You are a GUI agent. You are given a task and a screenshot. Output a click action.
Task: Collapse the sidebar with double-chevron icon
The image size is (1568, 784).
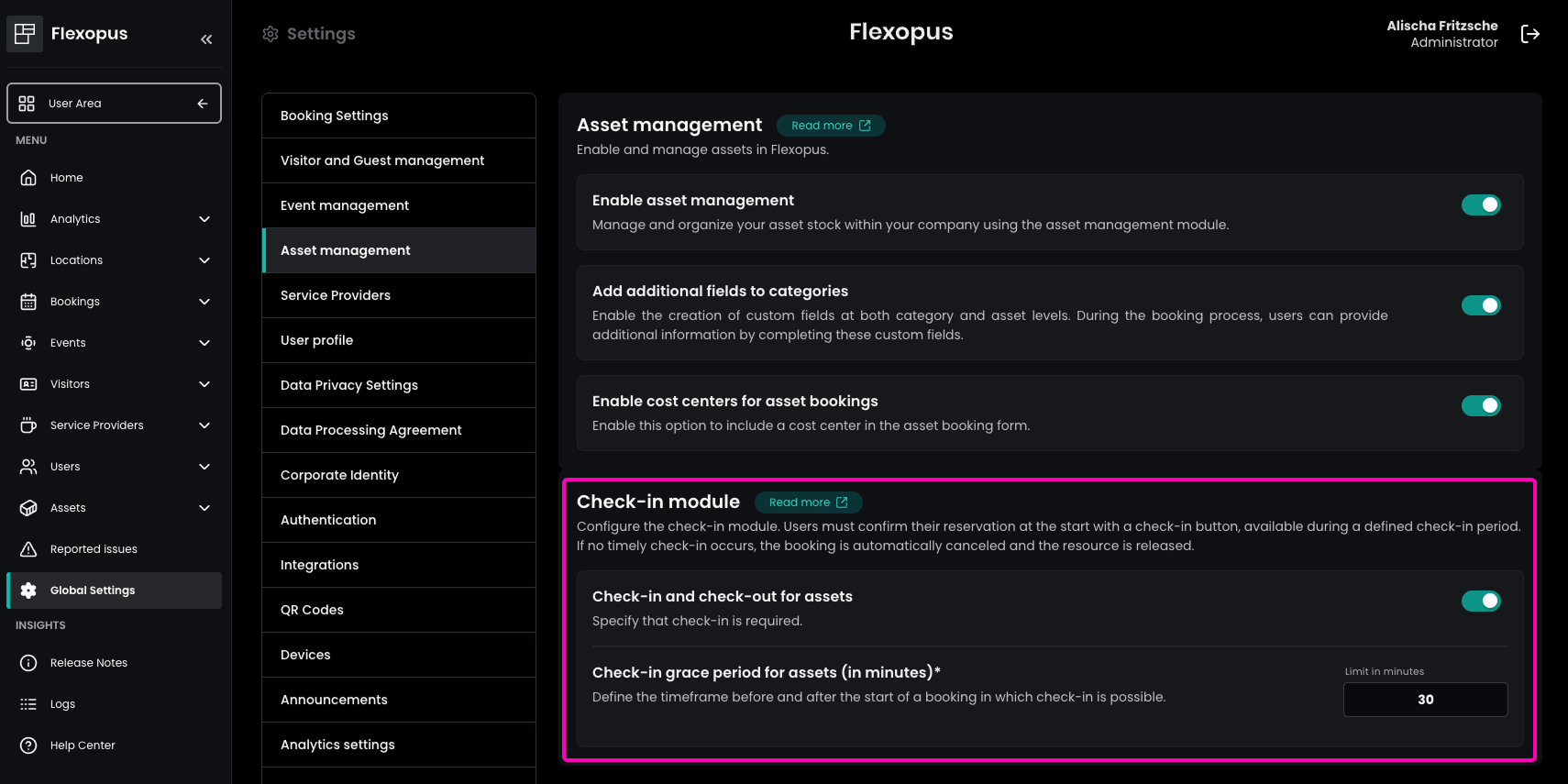206,39
